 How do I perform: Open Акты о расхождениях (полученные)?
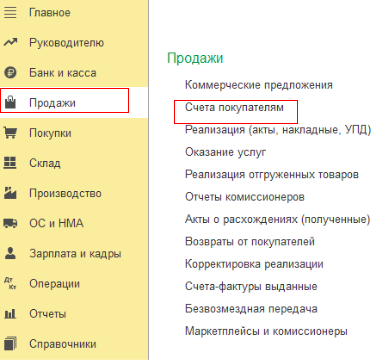tap(278, 219)
